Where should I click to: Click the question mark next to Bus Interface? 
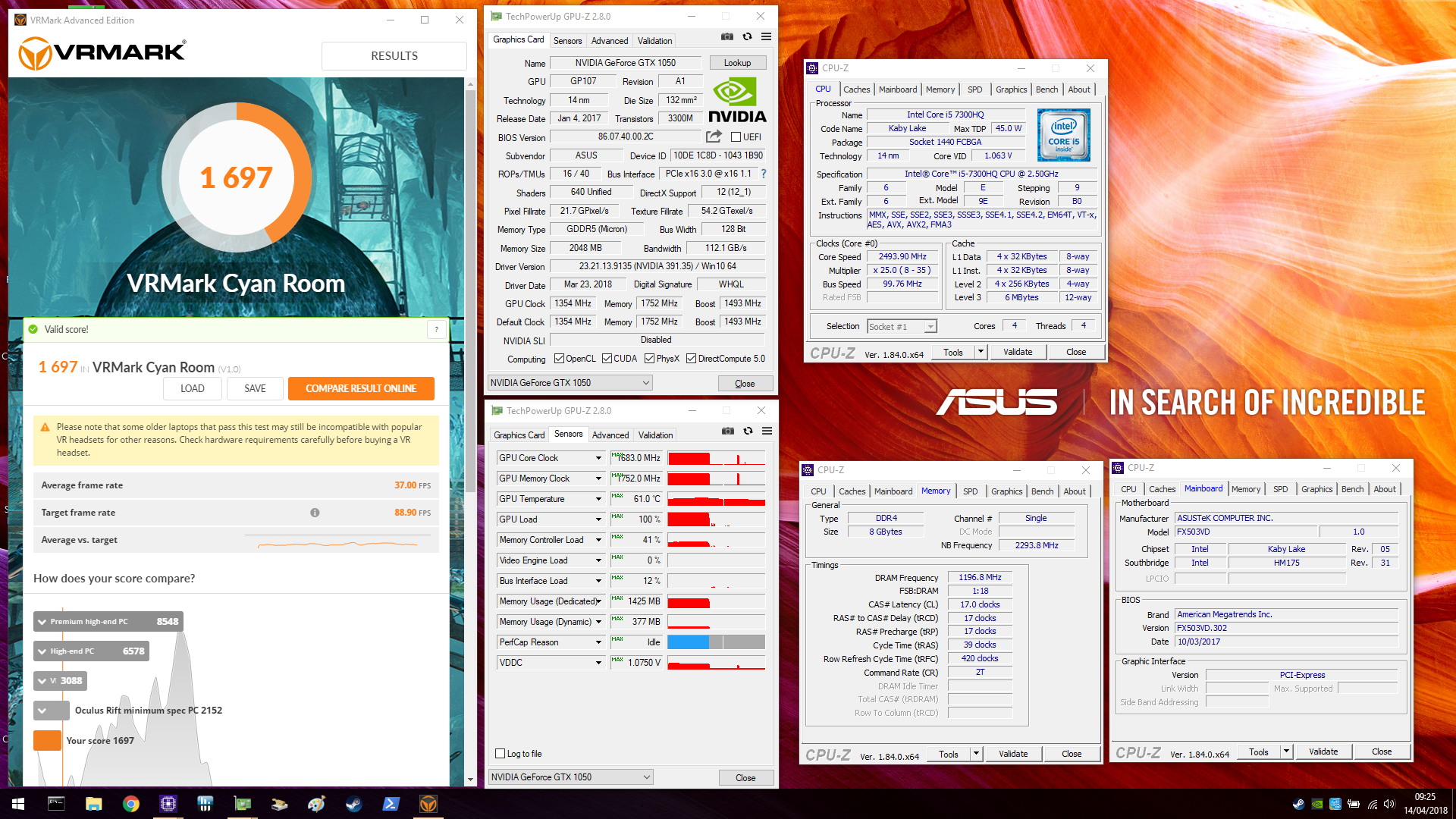coord(764,174)
